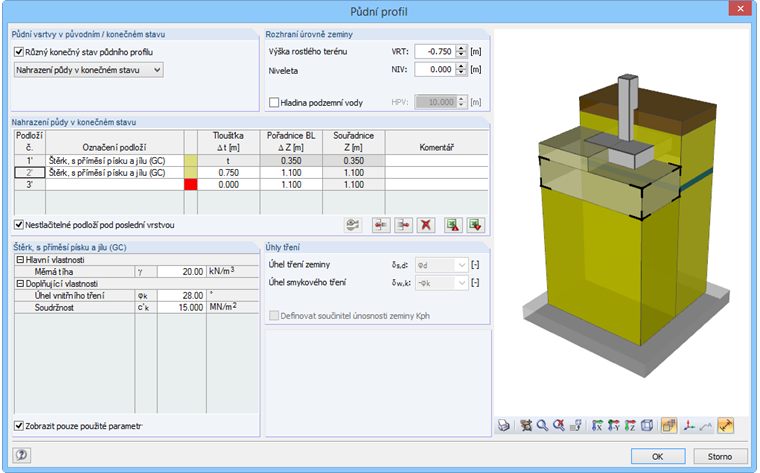Click the Označení podloží cell in row 1'

tap(114, 160)
